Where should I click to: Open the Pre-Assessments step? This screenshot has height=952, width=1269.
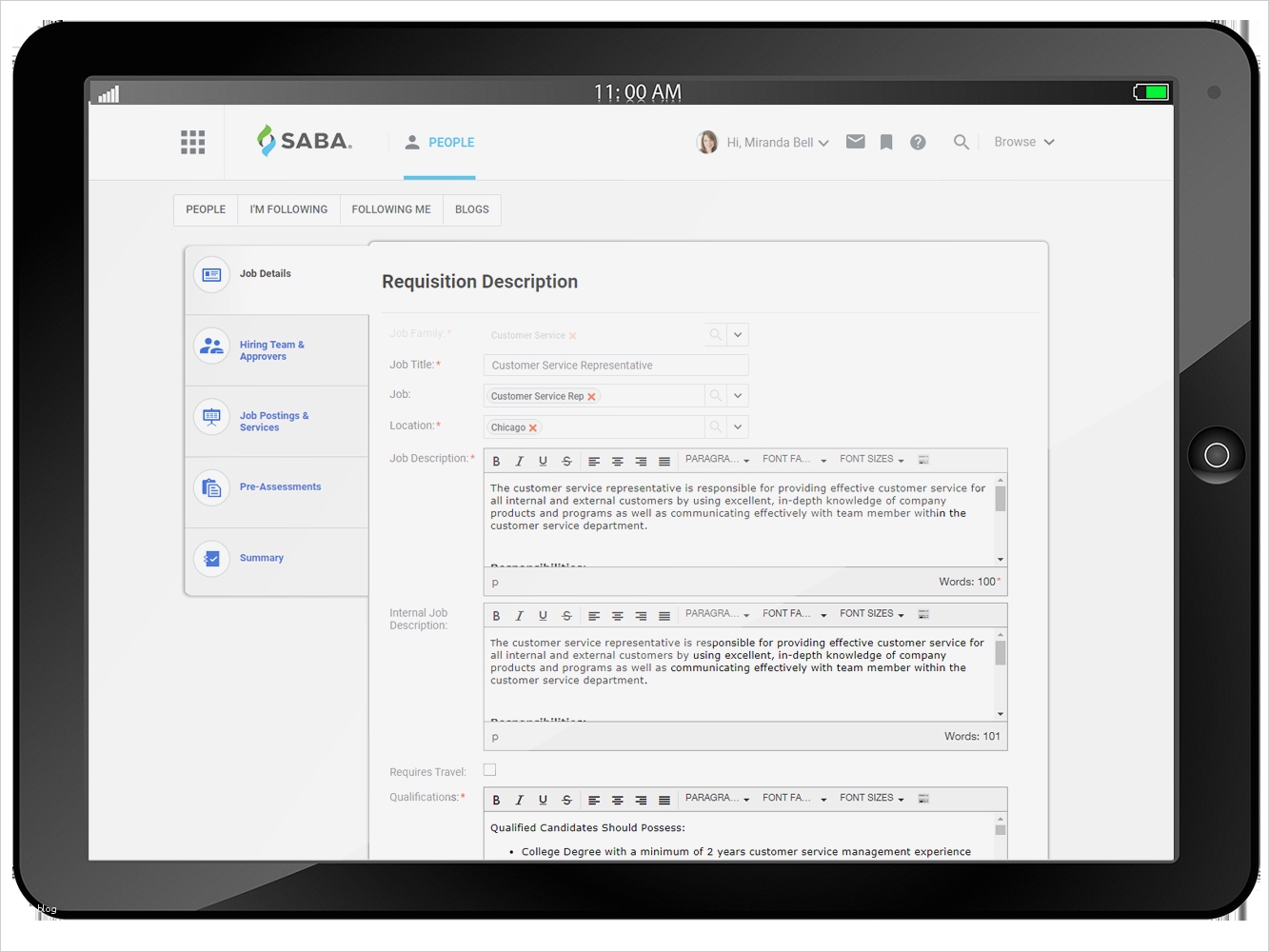277,493
